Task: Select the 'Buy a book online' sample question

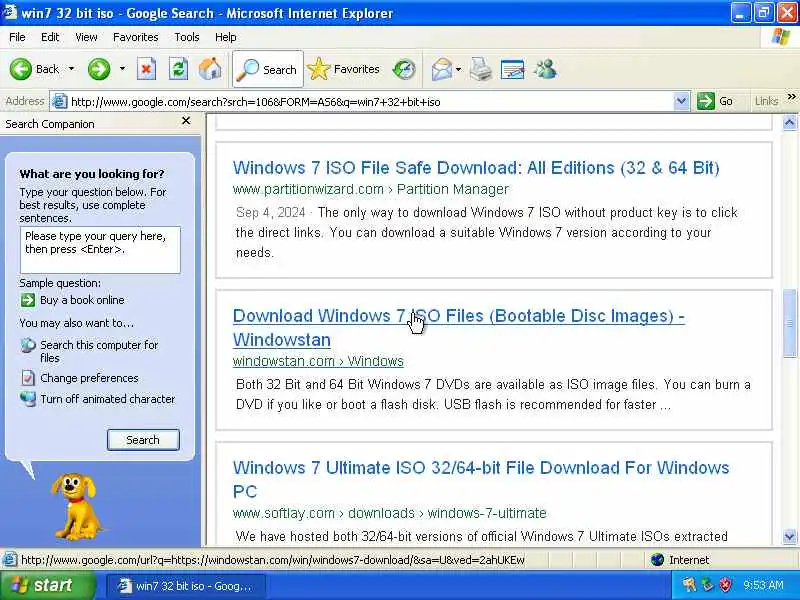Action: click(x=82, y=300)
